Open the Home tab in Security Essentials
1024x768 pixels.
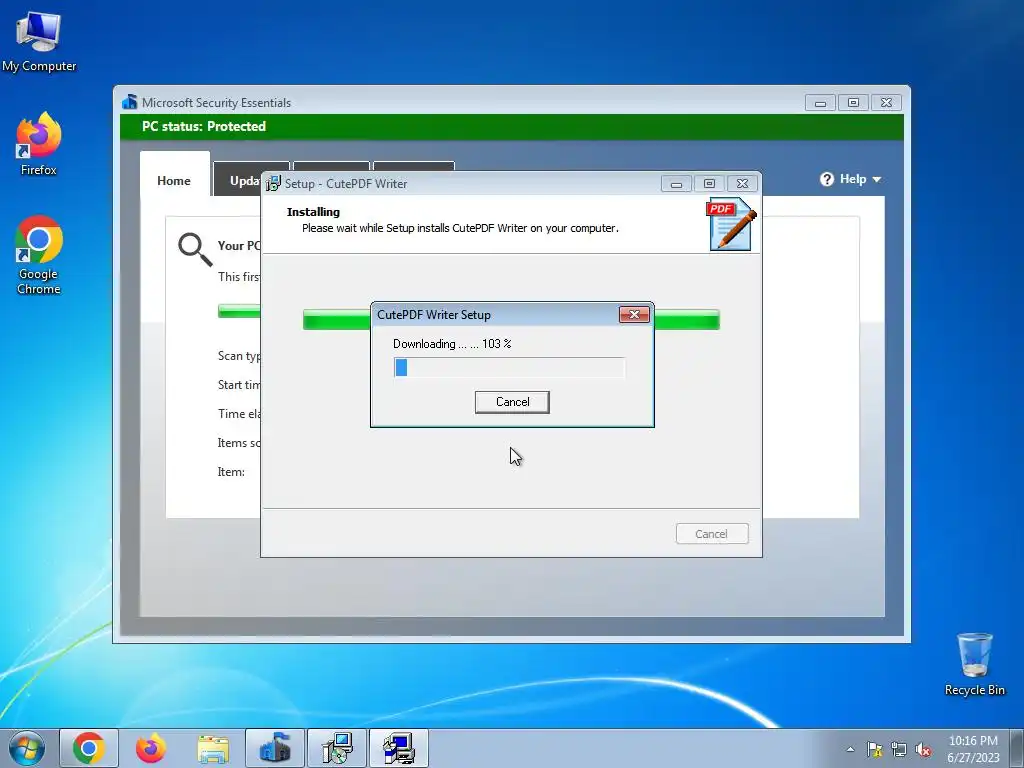pyautogui.click(x=174, y=181)
